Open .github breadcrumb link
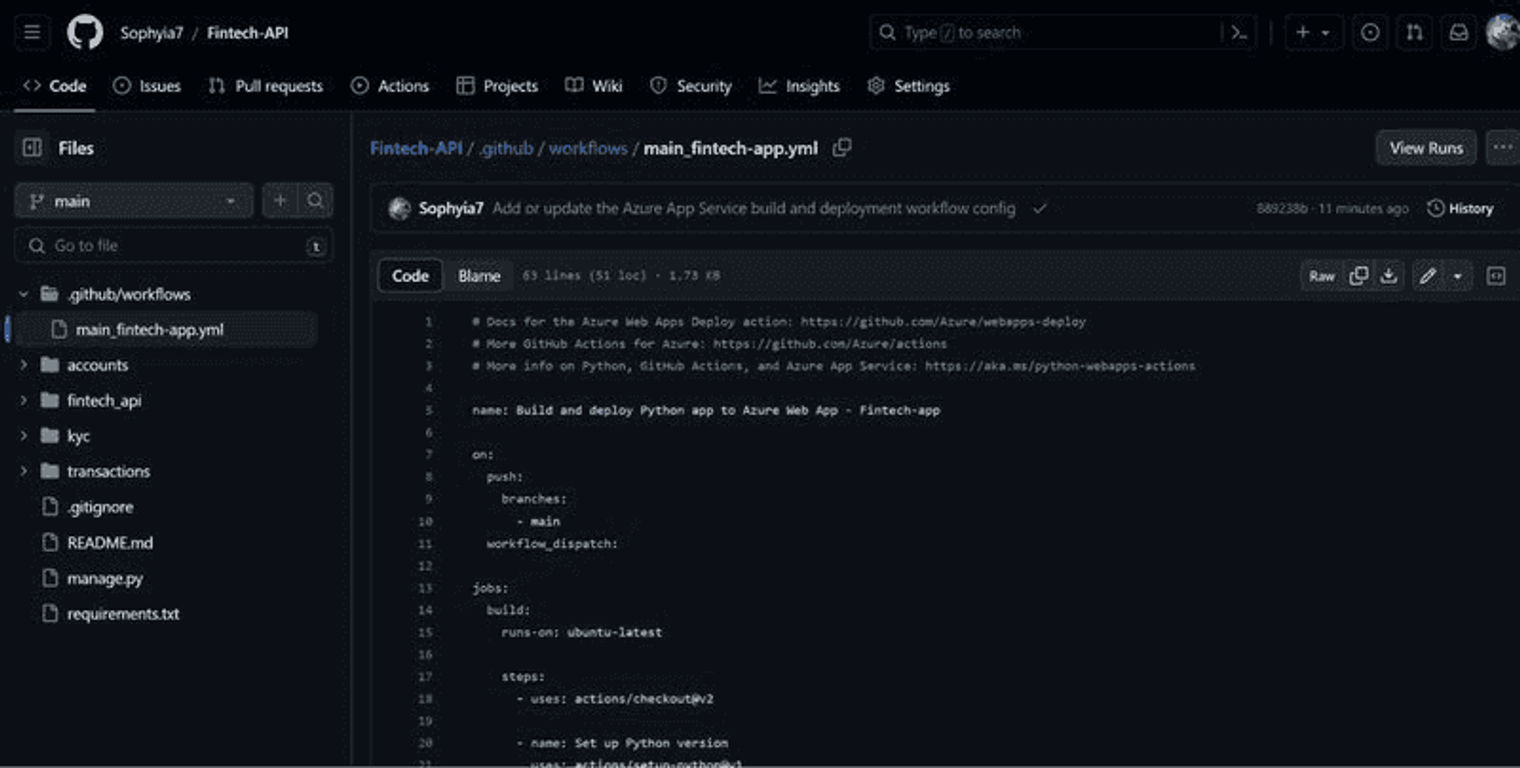 pos(506,148)
